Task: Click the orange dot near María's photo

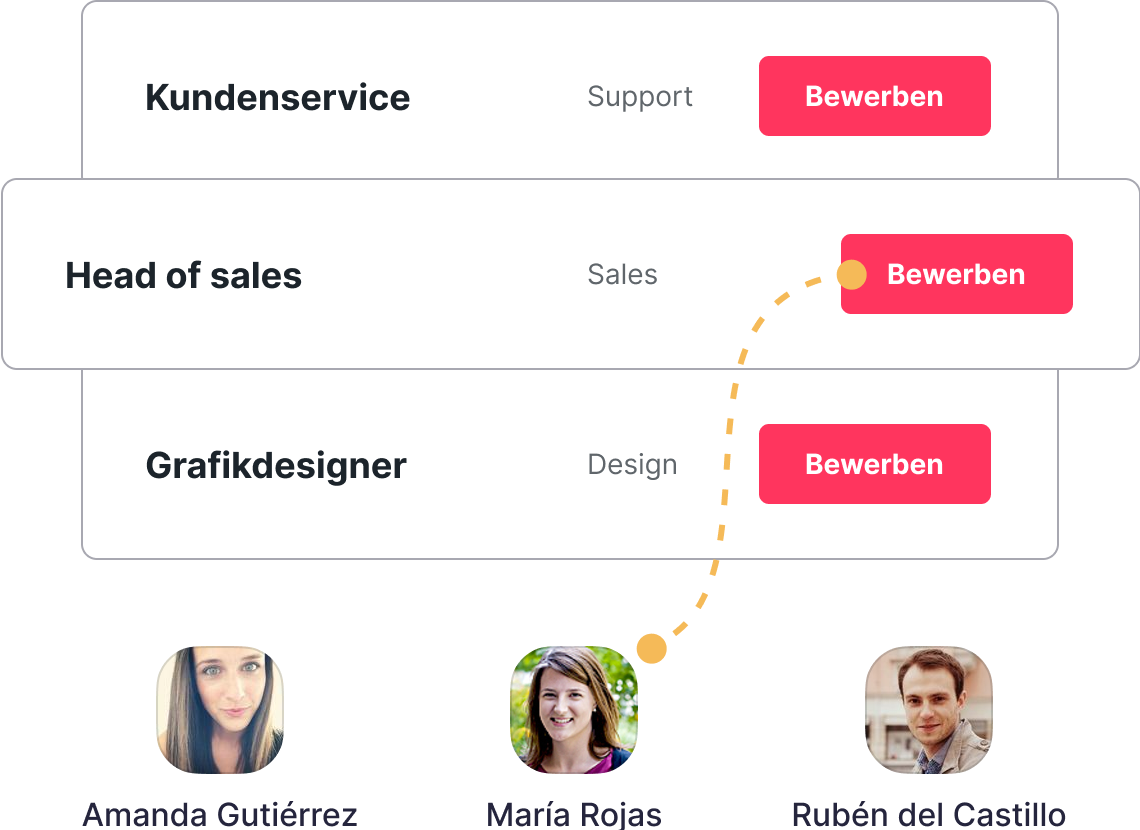Action: (x=651, y=649)
